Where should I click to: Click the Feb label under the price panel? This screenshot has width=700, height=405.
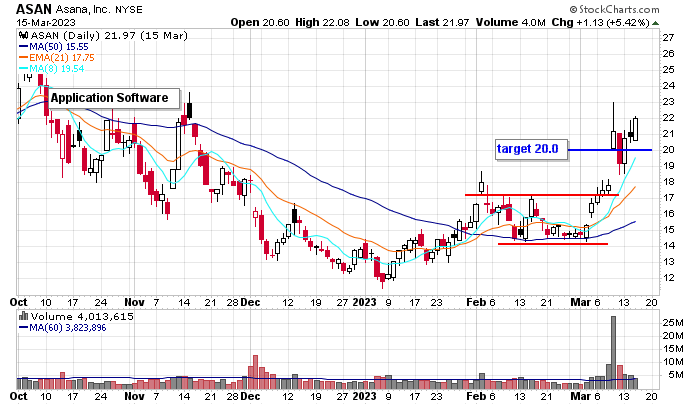476,302
